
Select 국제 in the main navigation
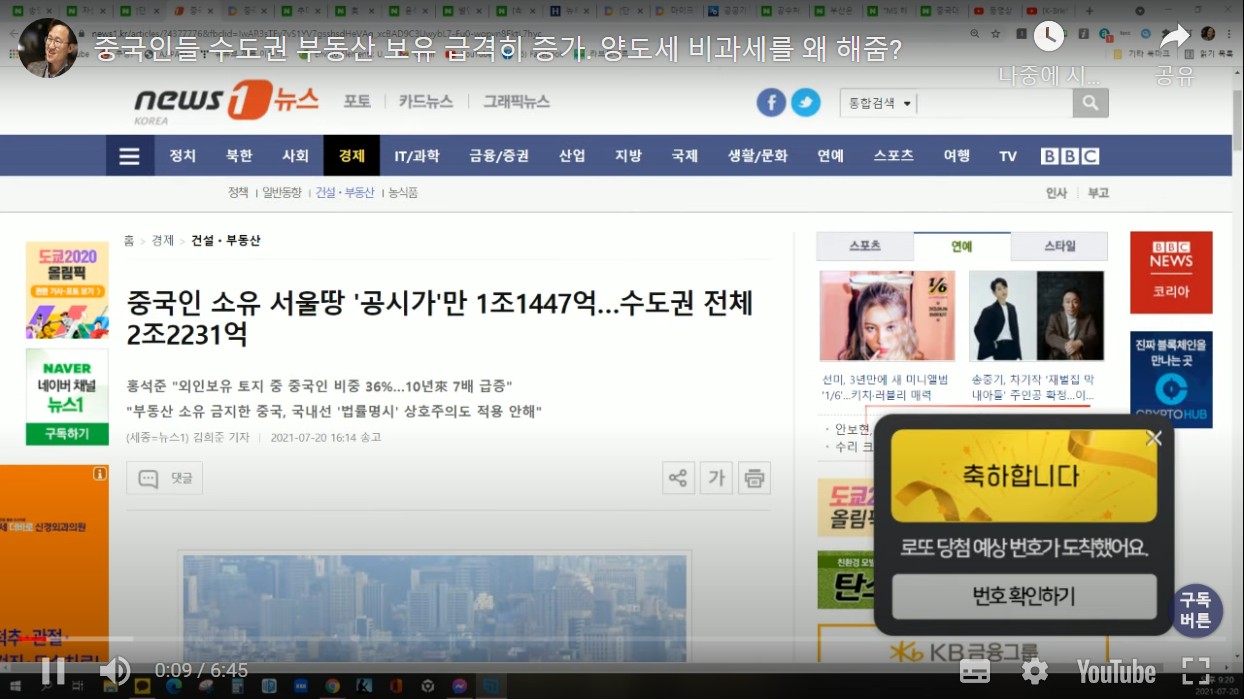point(685,156)
